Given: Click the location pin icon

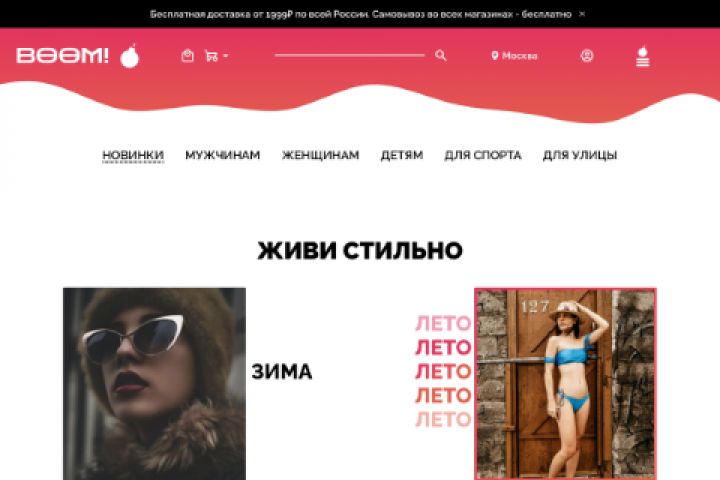Looking at the screenshot, I should pos(495,56).
